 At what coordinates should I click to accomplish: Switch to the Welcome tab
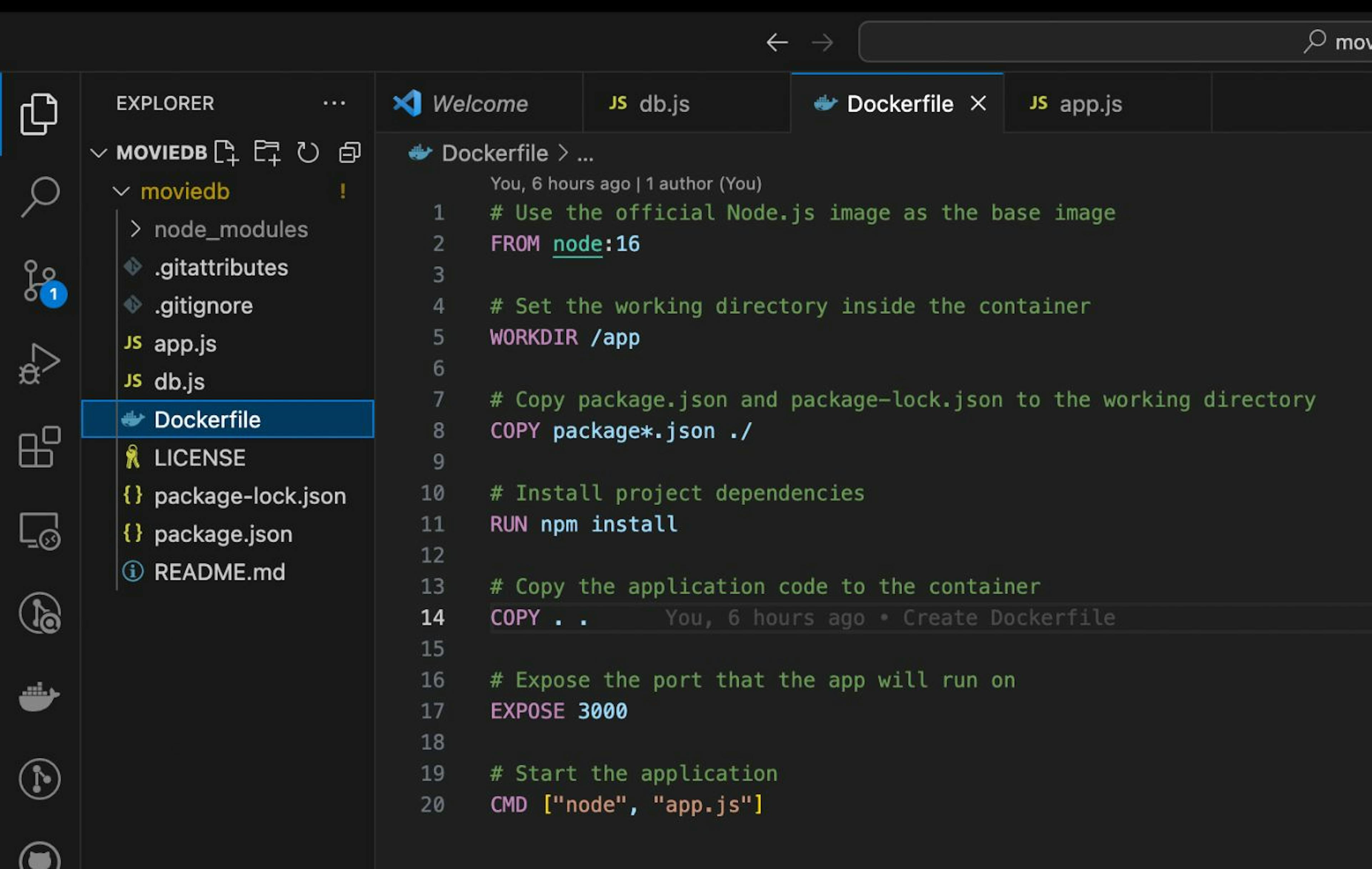479,104
